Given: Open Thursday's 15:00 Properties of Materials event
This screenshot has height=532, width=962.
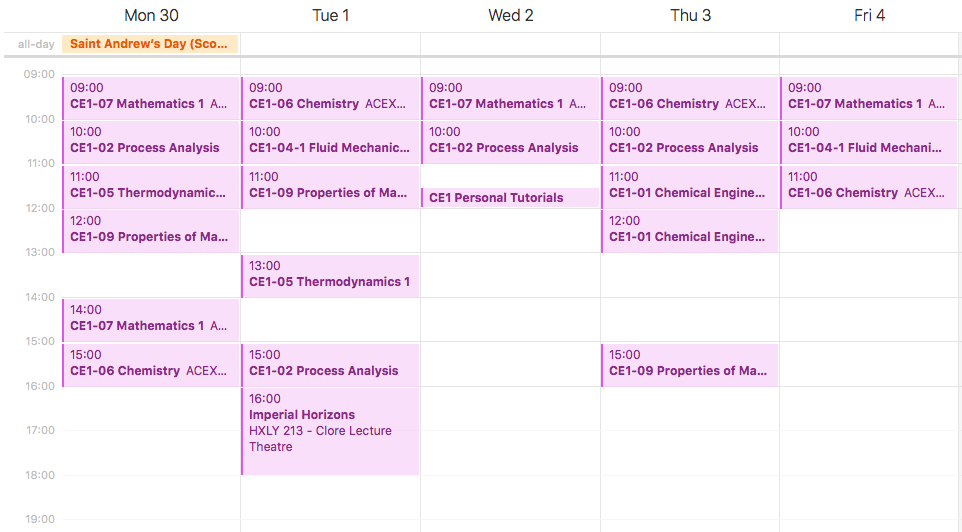Looking at the screenshot, I should pyautogui.click(x=690, y=364).
